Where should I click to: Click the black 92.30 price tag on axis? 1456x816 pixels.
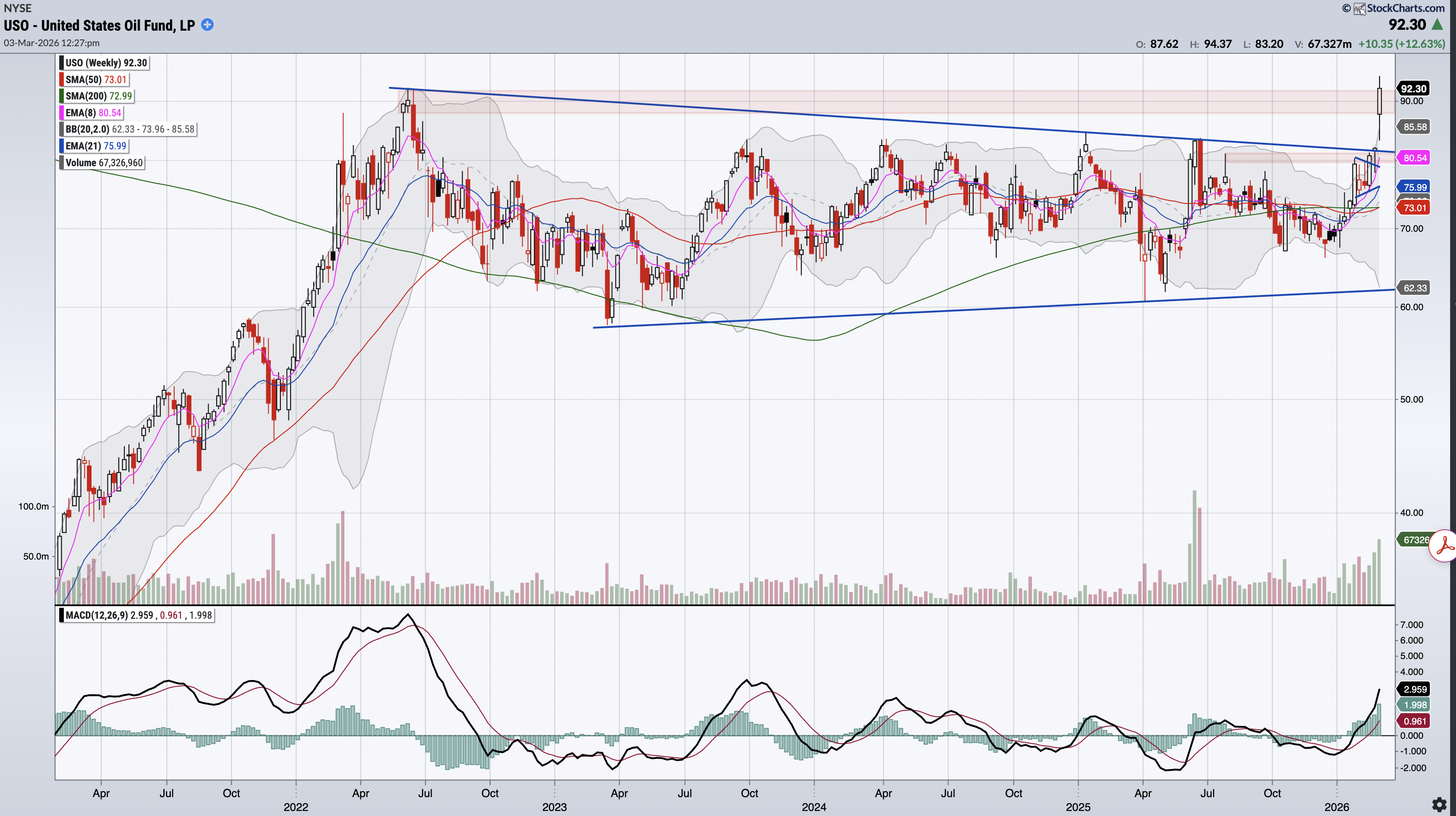coord(1414,89)
